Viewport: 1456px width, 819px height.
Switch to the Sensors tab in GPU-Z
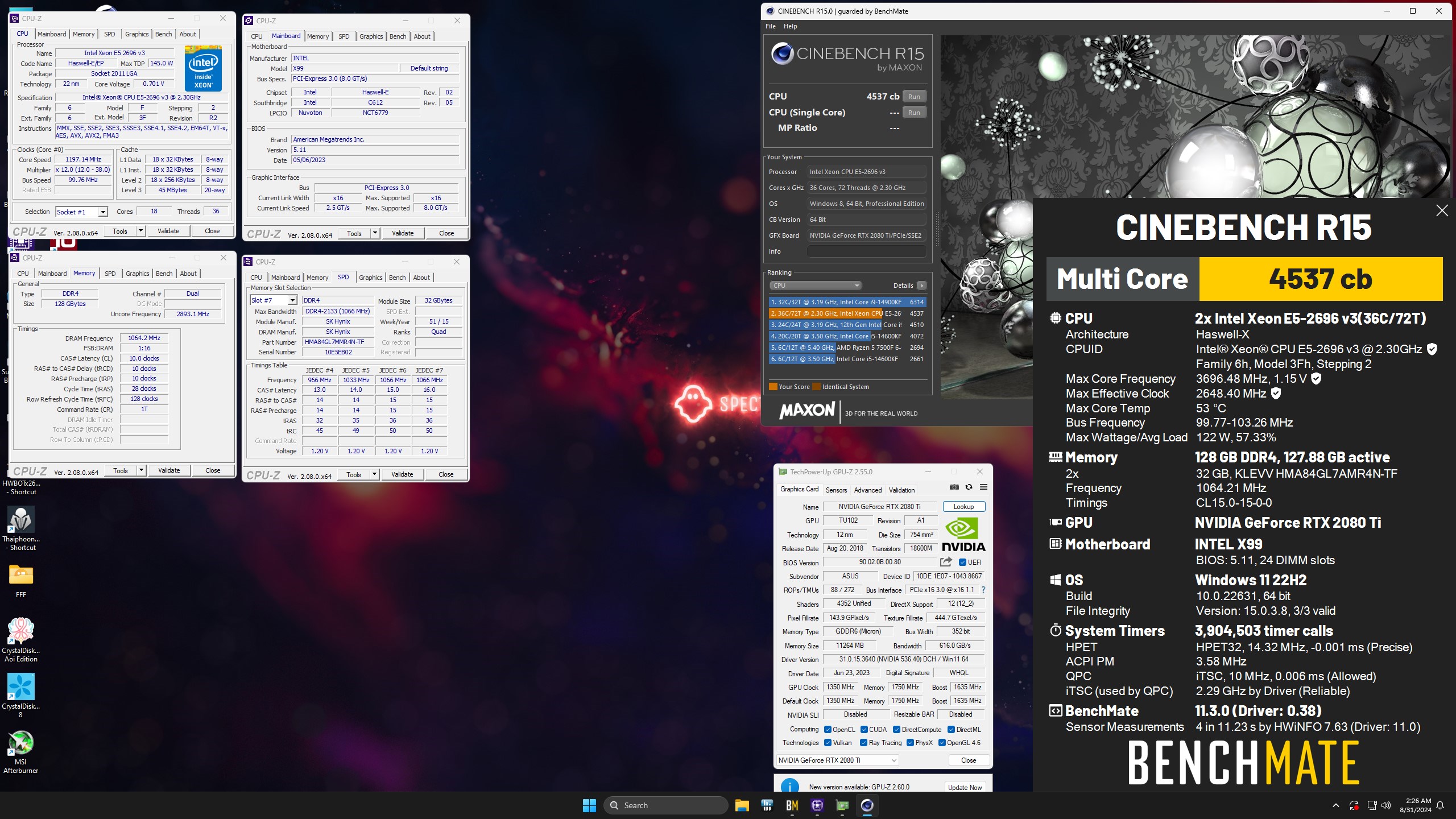836,490
